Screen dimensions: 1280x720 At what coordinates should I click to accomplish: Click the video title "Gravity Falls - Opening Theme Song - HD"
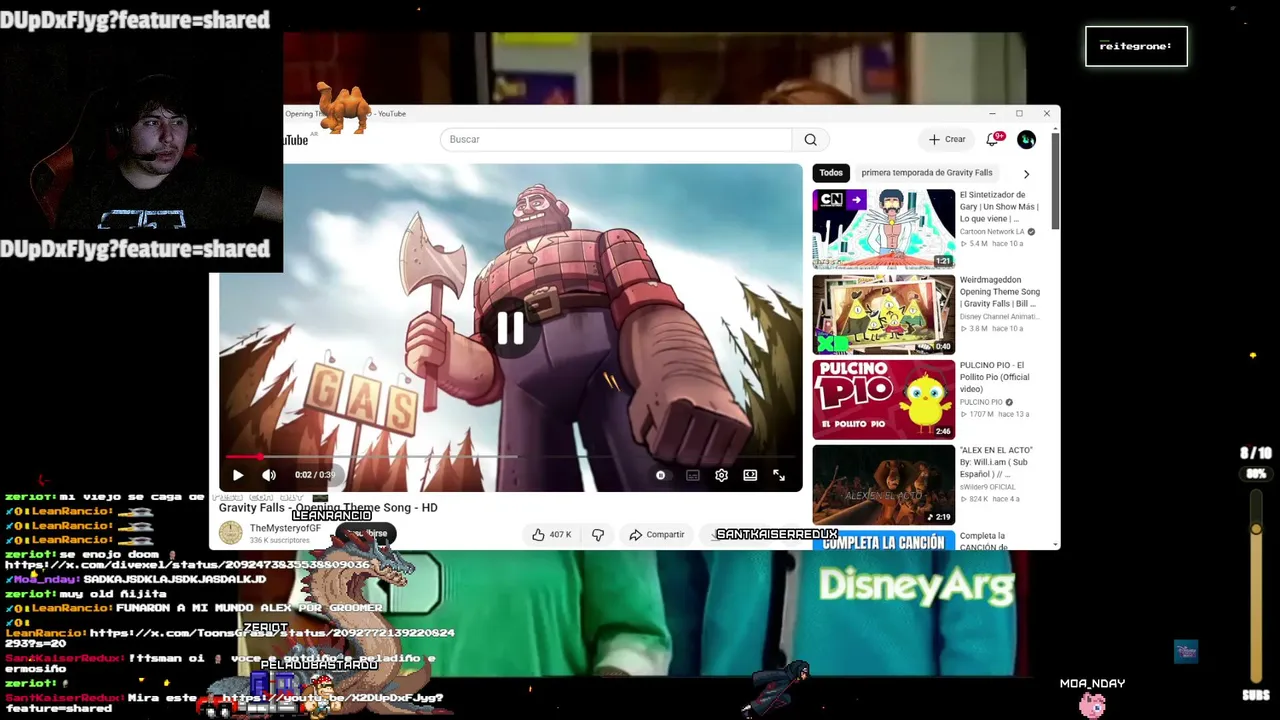[x=328, y=508]
